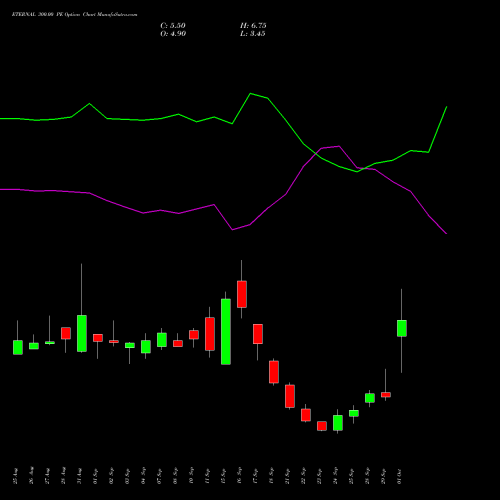
Task: Click the tall green candlestick above 15 Sep
Action: (226, 332)
